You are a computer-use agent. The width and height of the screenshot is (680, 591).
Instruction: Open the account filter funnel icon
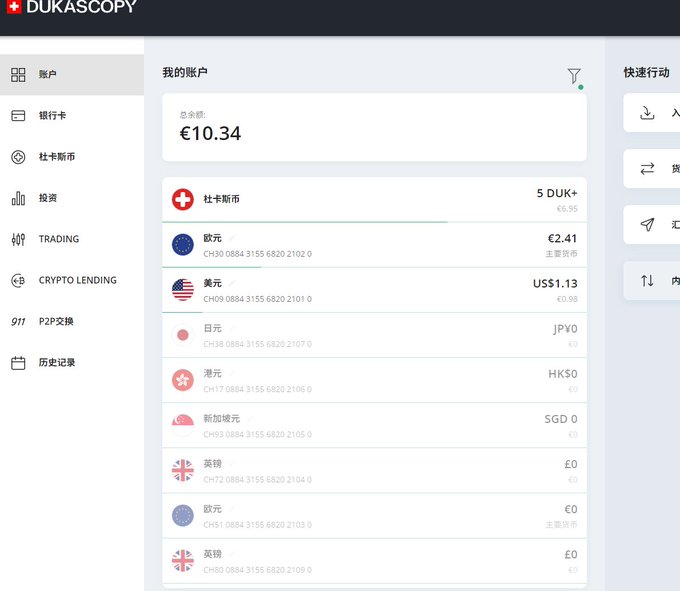pyautogui.click(x=574, y=76)
